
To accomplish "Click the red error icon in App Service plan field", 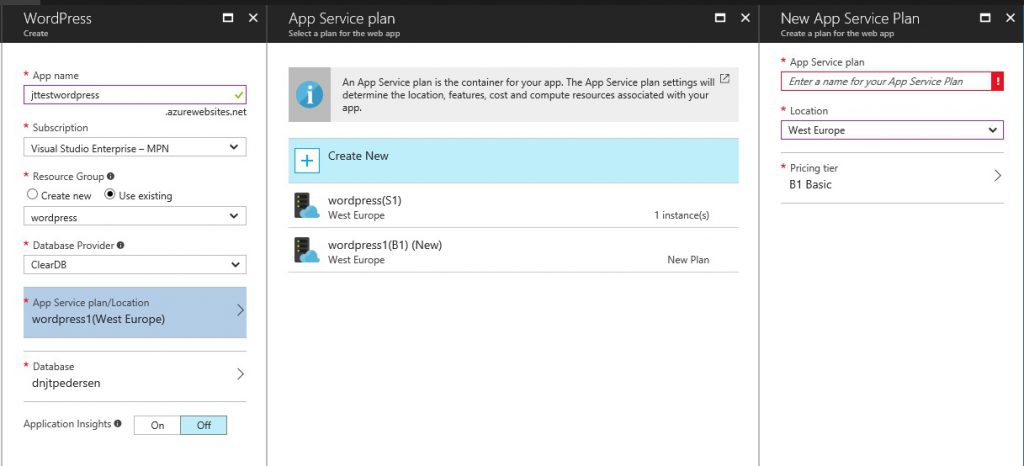I will point(997,81).
